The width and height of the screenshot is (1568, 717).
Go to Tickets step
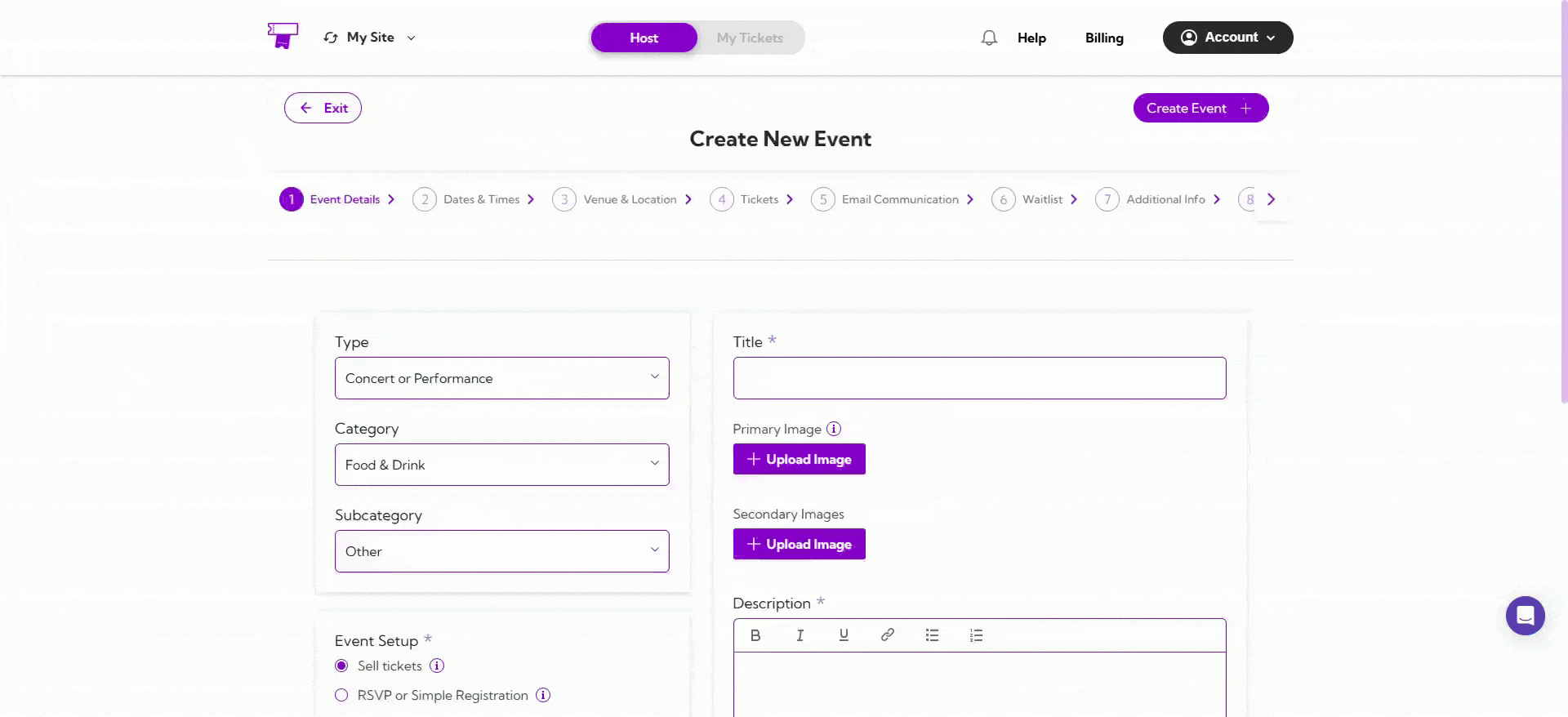(x=751, y=199)
